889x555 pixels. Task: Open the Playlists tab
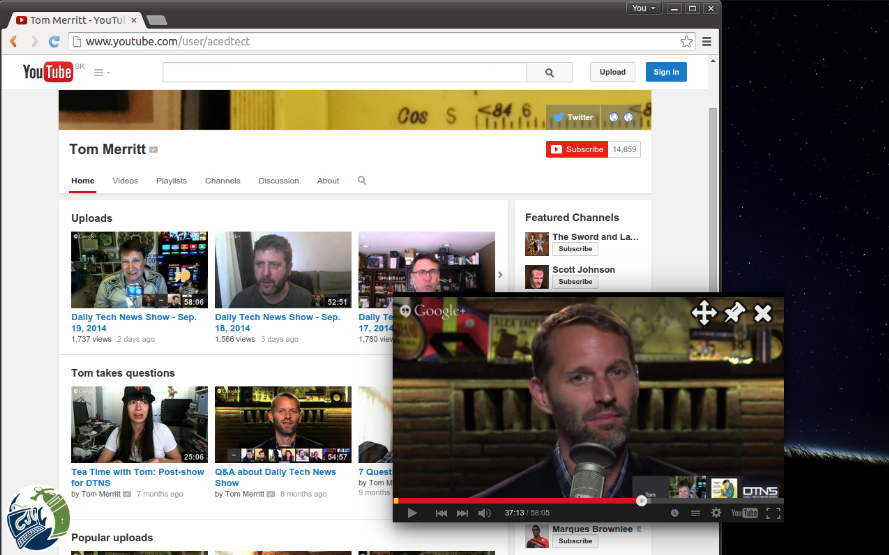171,181
